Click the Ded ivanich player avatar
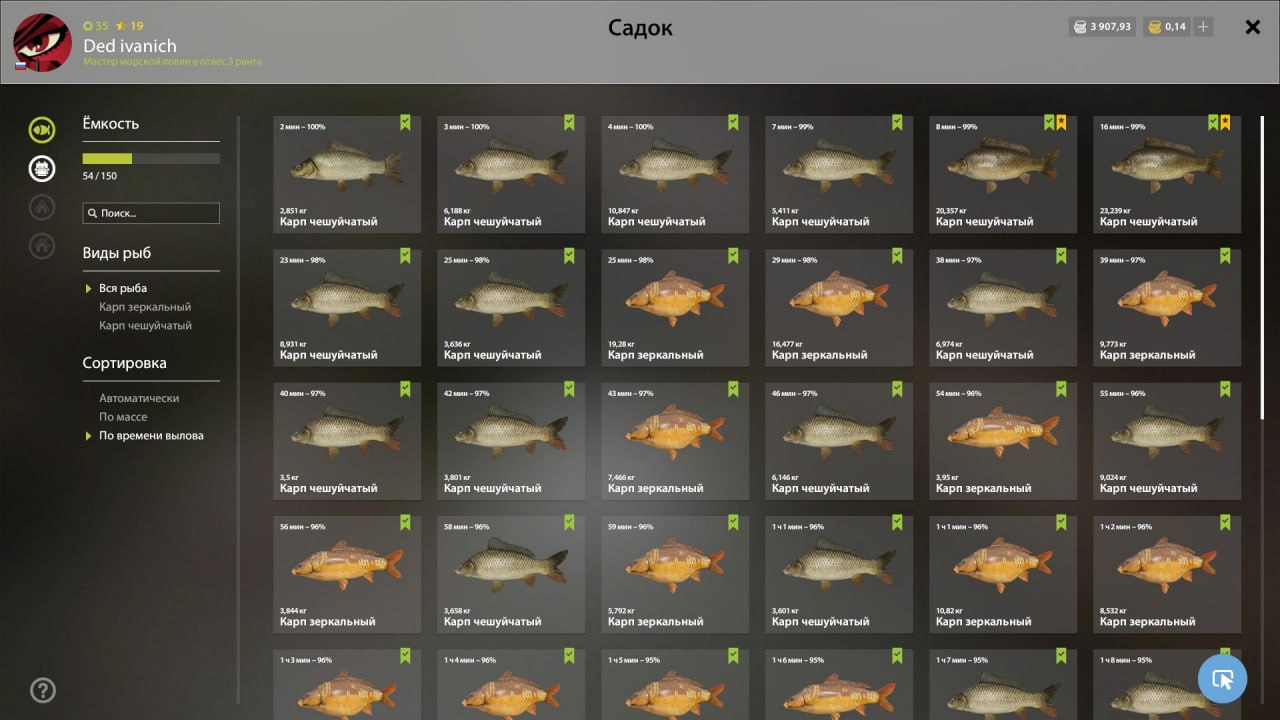The image size is (1280, 720). tap(42, 42)
